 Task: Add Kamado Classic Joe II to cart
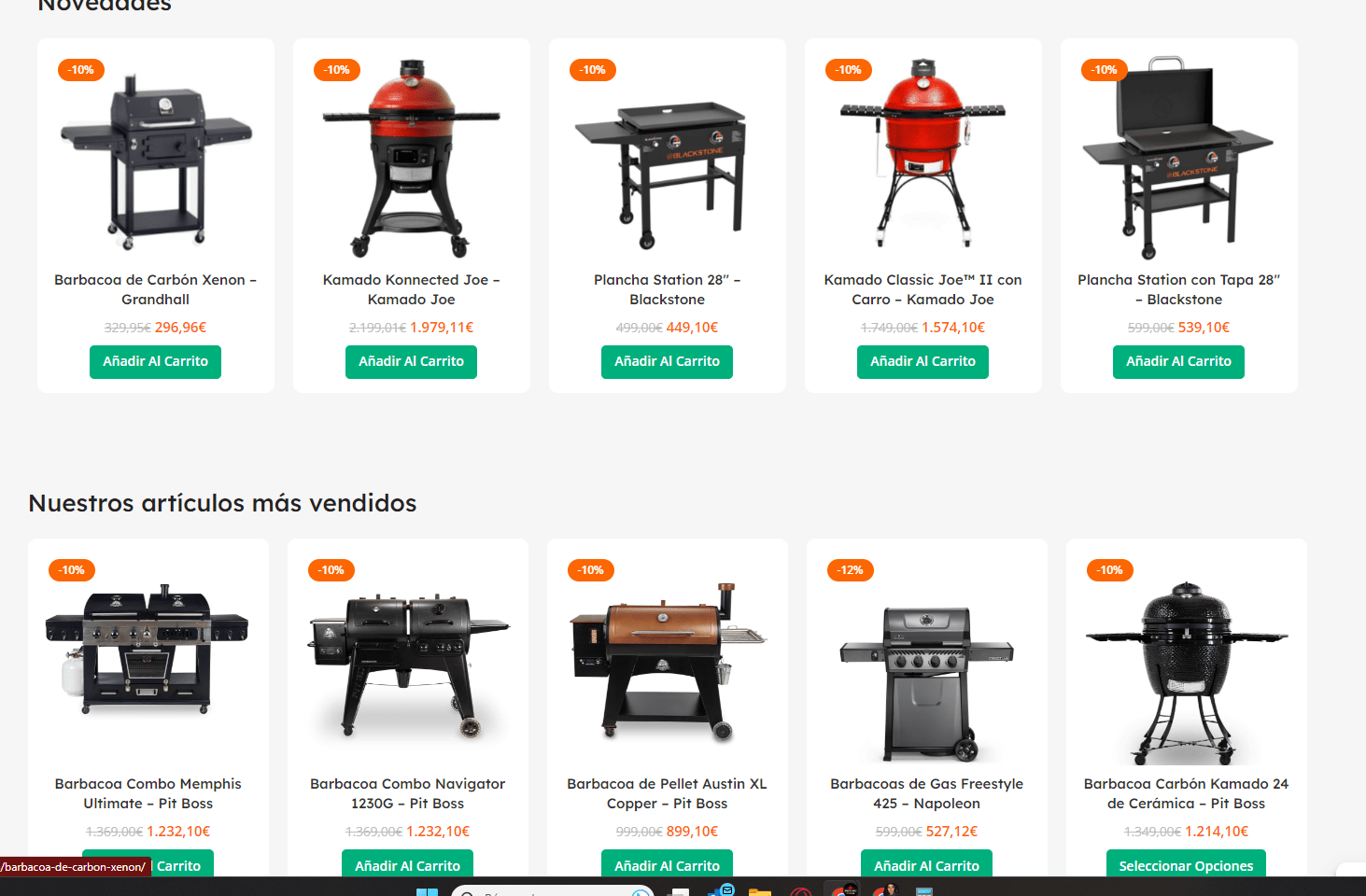point(922,361)
